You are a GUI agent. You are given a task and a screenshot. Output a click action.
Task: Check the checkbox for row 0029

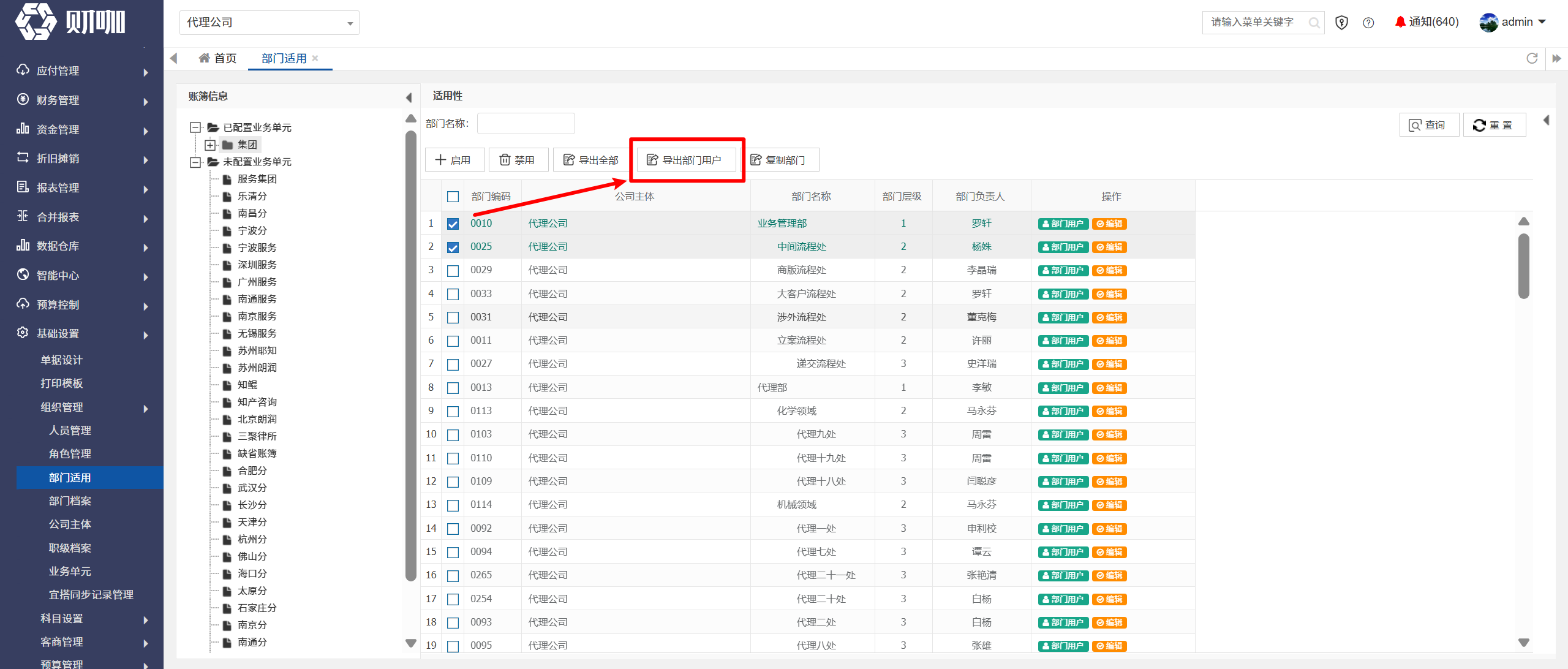point(453,271)
